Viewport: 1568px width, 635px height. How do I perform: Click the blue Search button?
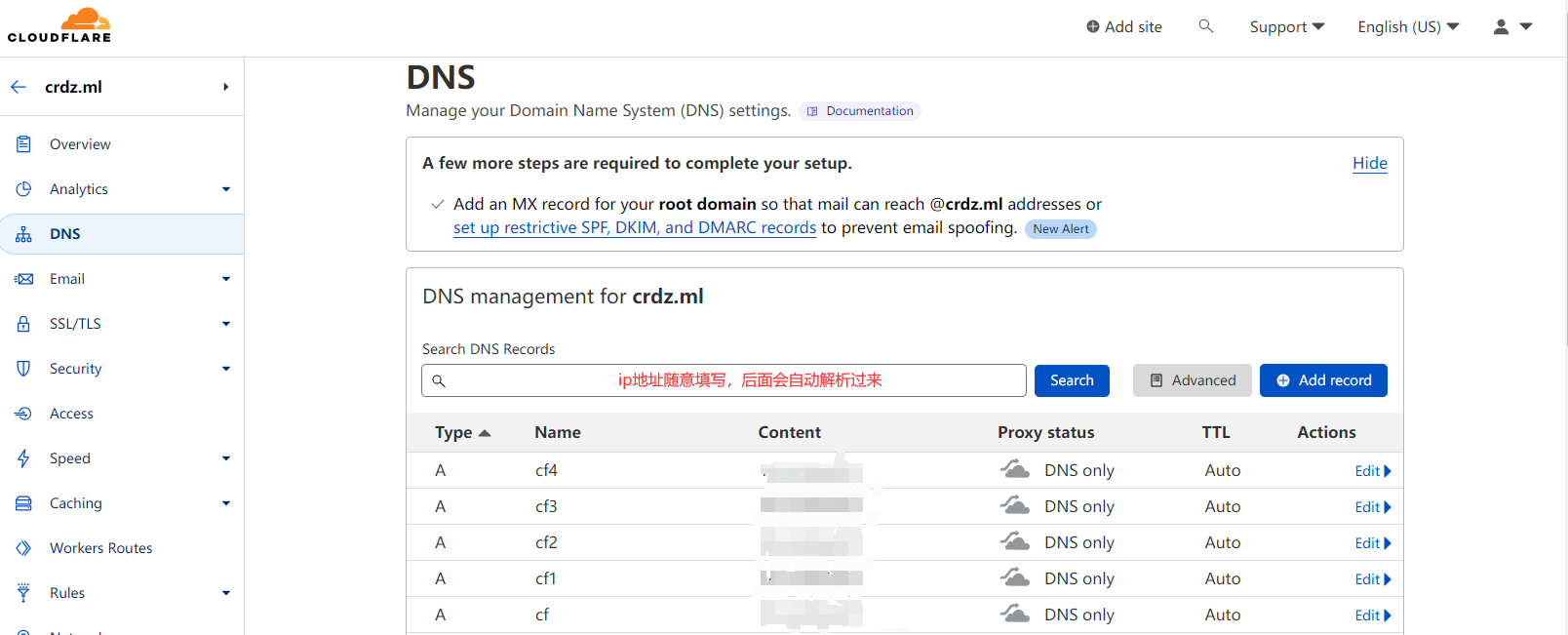[x=1072, y=380]
